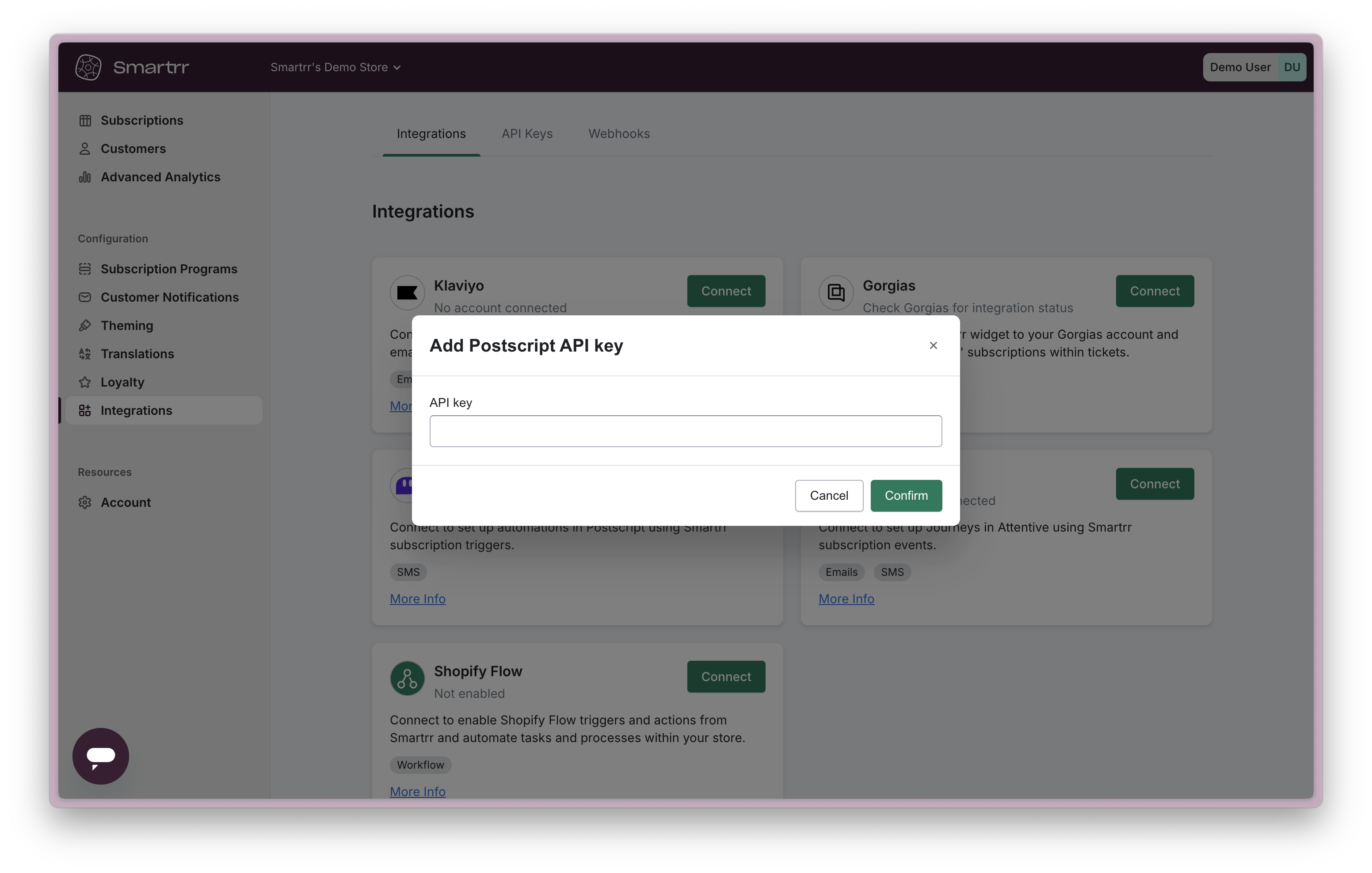Focus the API key text field
Screen dimensions: 1372x873
pos(686,431)
